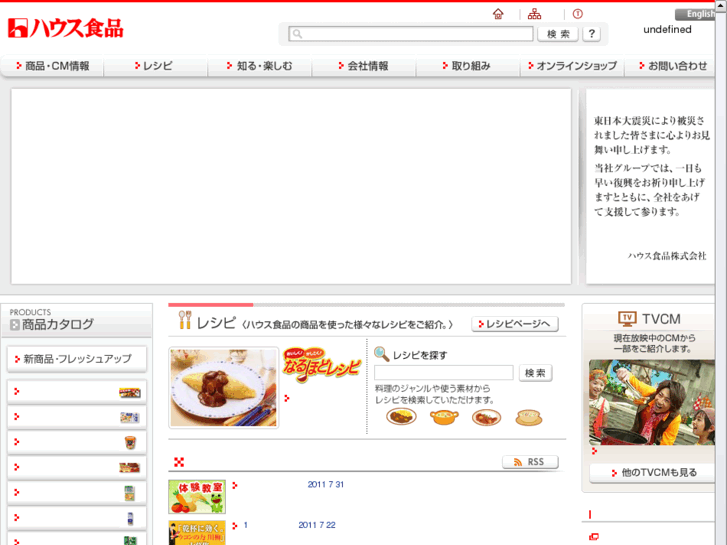The image size is (727, 545).
Task: Open the sitemap icon link
Action: 534,14
